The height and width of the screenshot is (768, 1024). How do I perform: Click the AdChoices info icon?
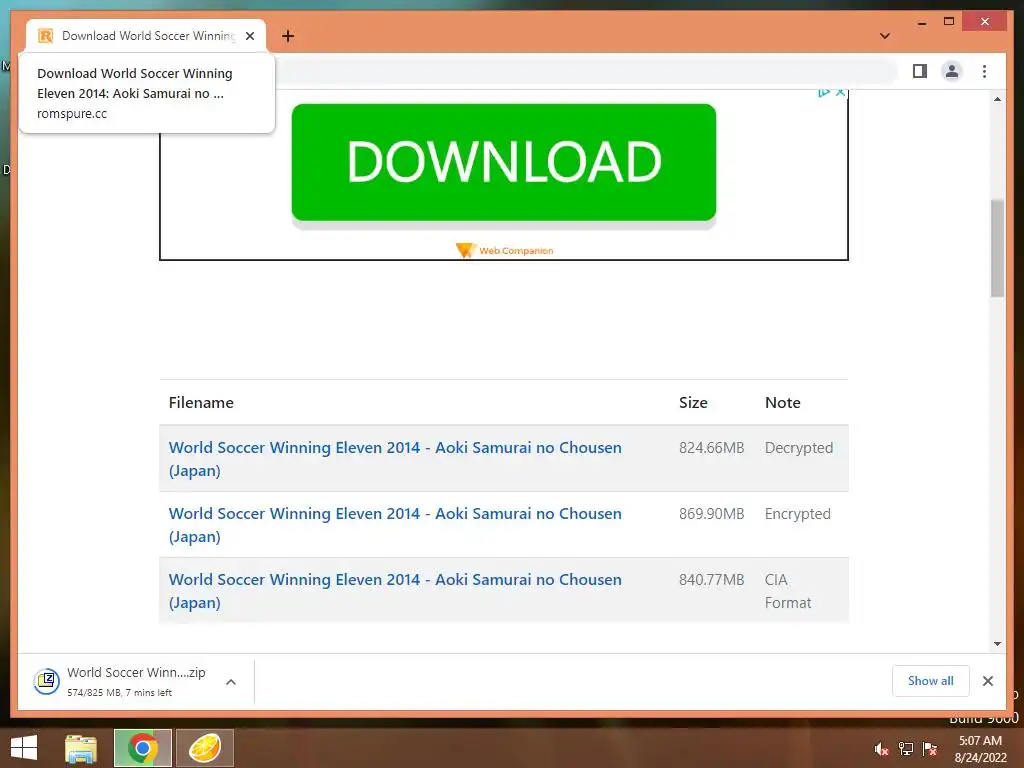[824, 93]
